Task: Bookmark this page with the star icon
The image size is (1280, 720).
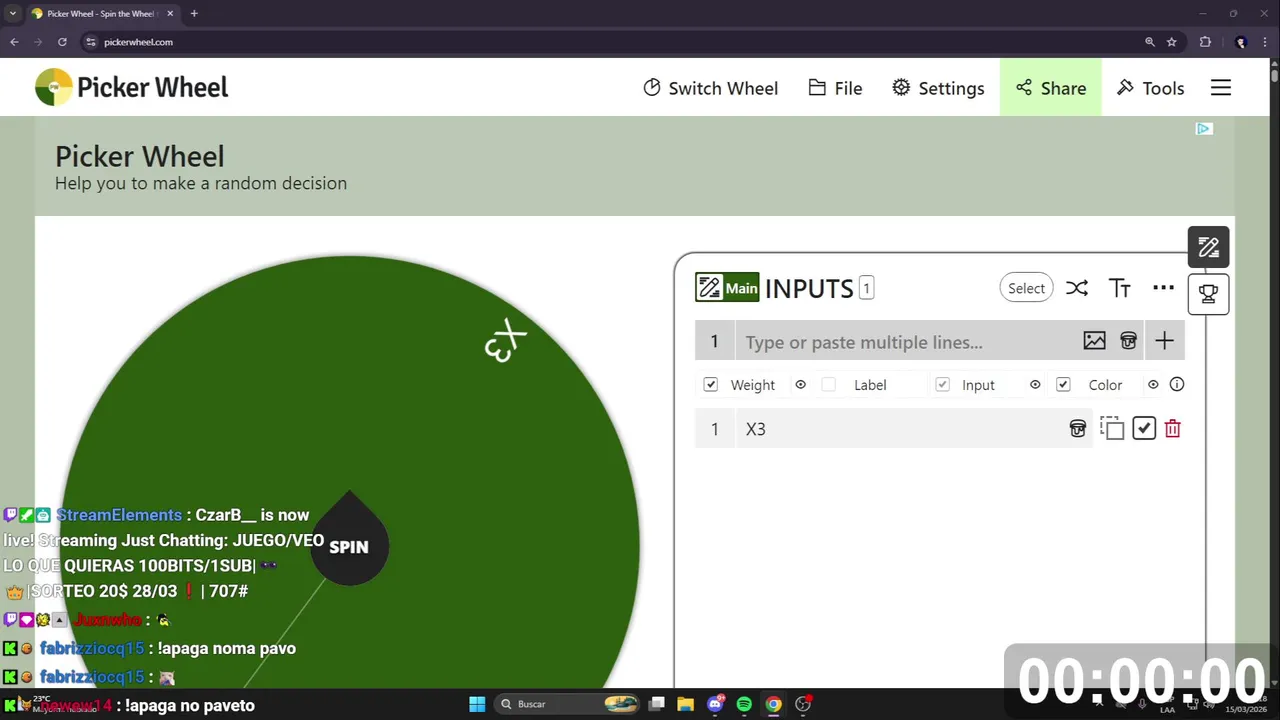Action: pos(1172,42)
